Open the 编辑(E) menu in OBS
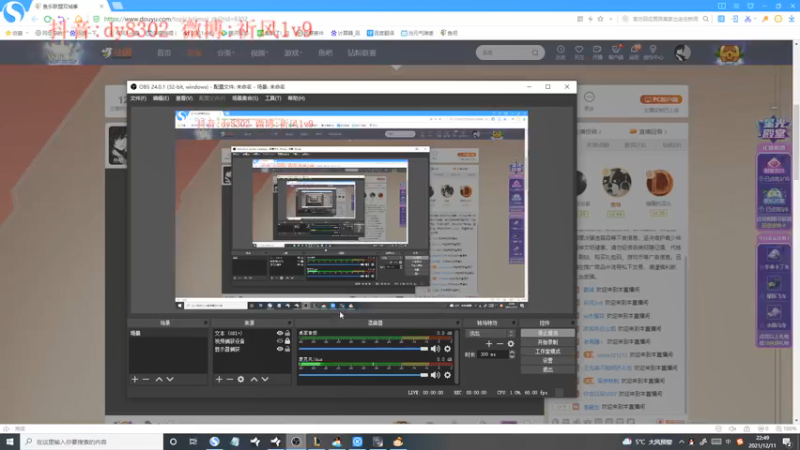The image size is (800, 450). point(161,98)
